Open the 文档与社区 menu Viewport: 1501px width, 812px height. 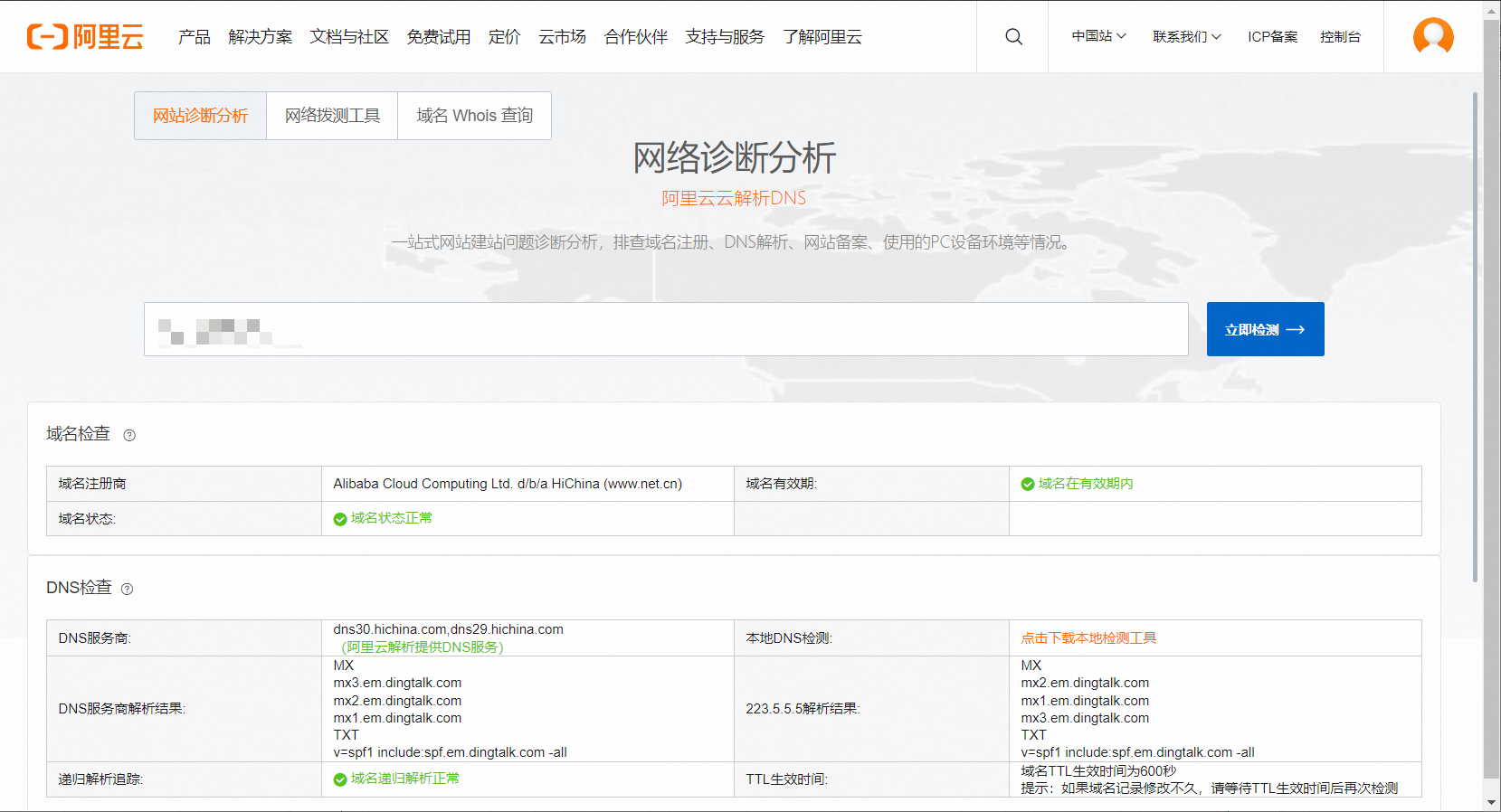click(x=349, y=36)
